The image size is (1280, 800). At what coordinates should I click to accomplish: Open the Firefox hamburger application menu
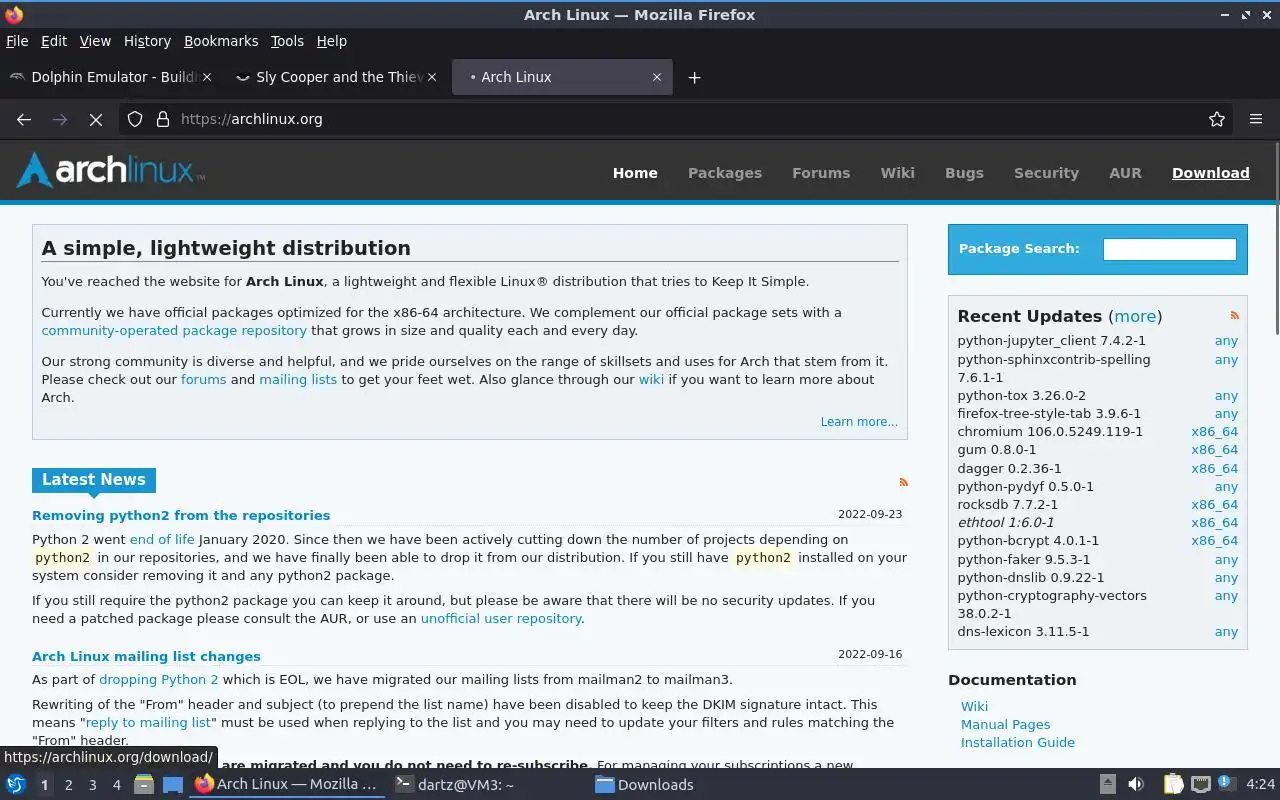coord(1256,119)
